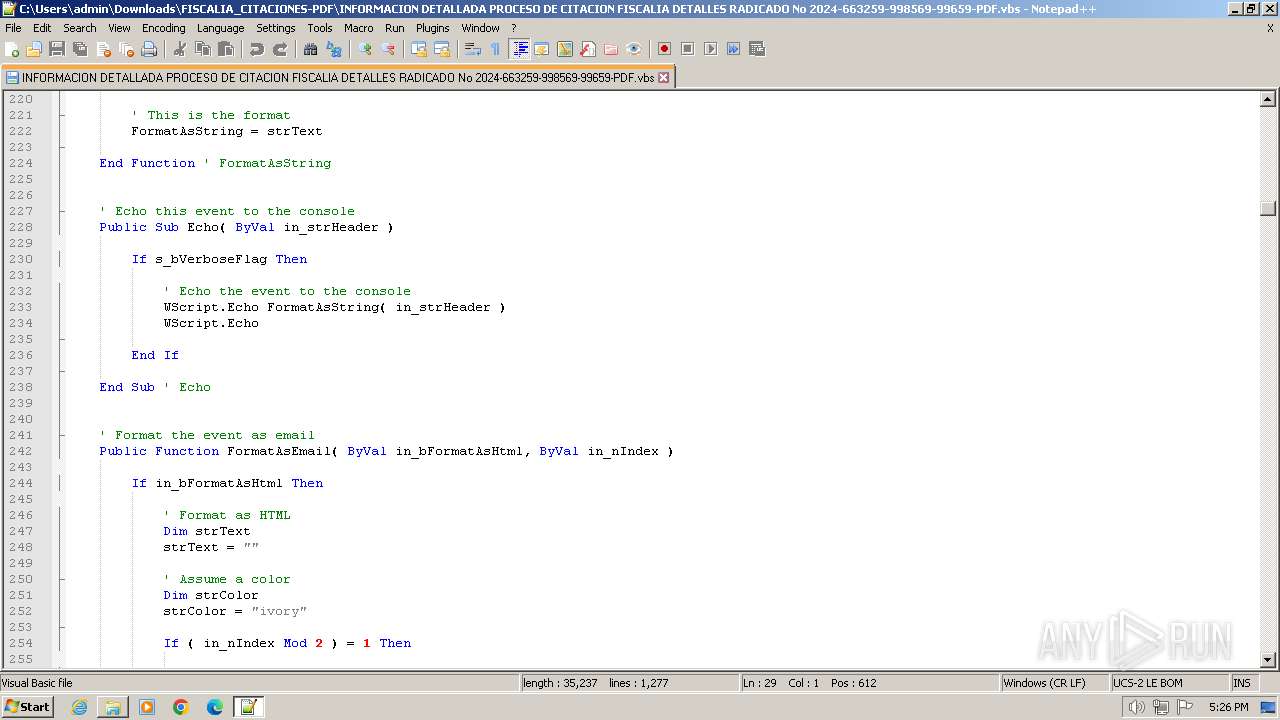The height and width of the screenshot is (720, 1280).
Task: Toggle synchronized horizontal scrolling
Action: [x=441, y=49]
